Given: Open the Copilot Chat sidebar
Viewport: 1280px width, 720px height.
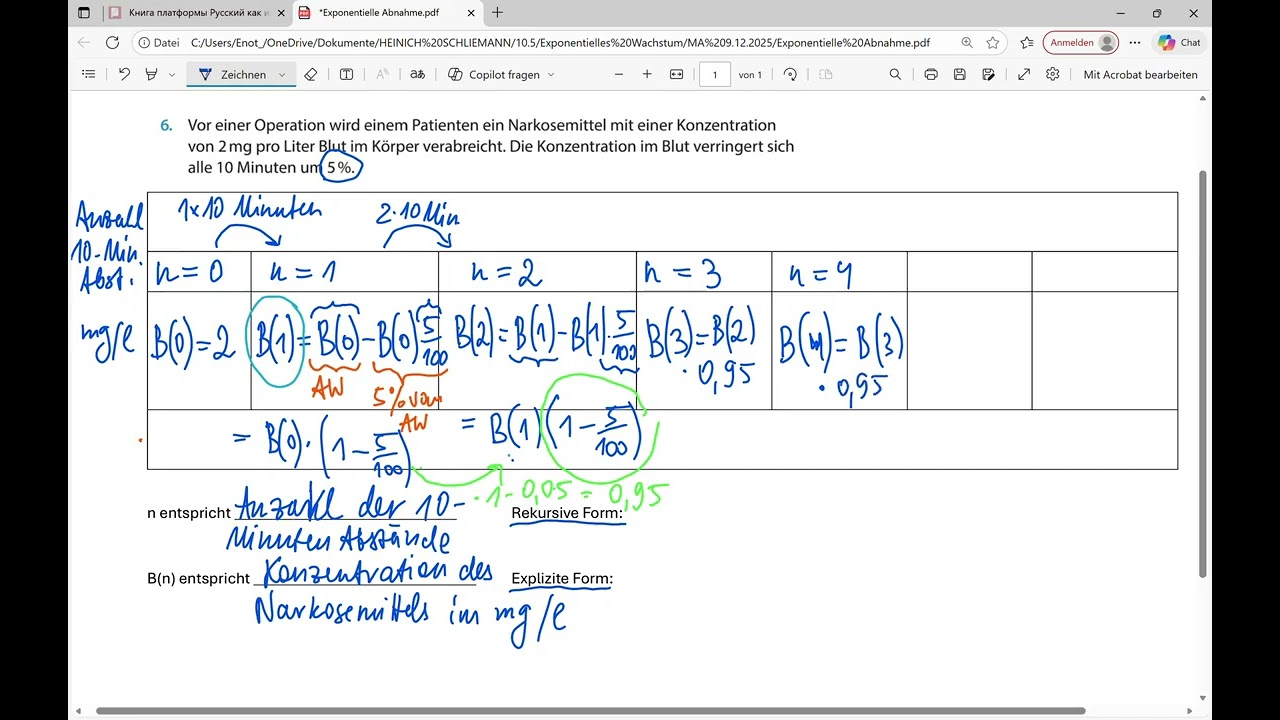Looking at the screenshot, I should (1179, 43).
